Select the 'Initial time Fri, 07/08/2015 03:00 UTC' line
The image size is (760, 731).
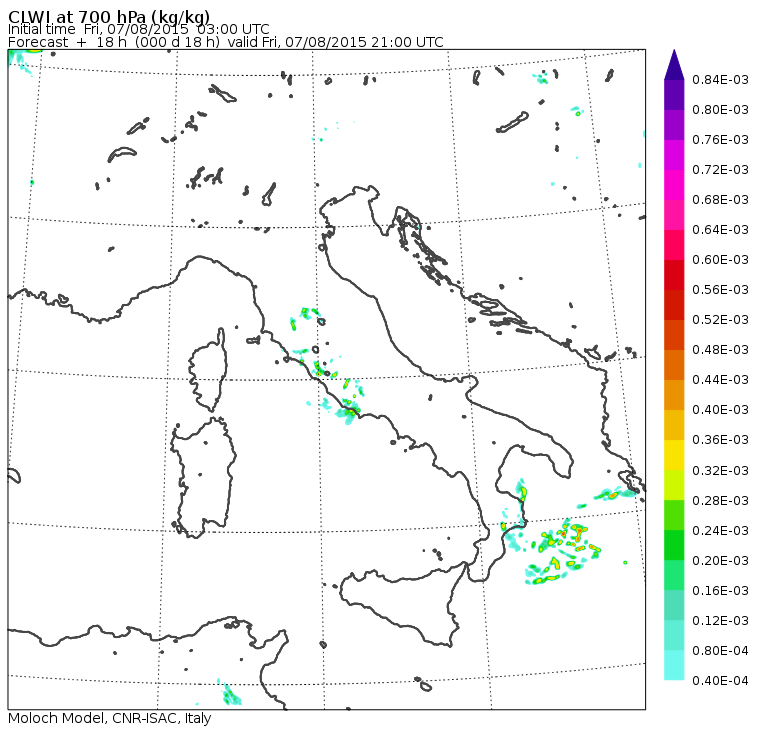(x=139, y=29)
